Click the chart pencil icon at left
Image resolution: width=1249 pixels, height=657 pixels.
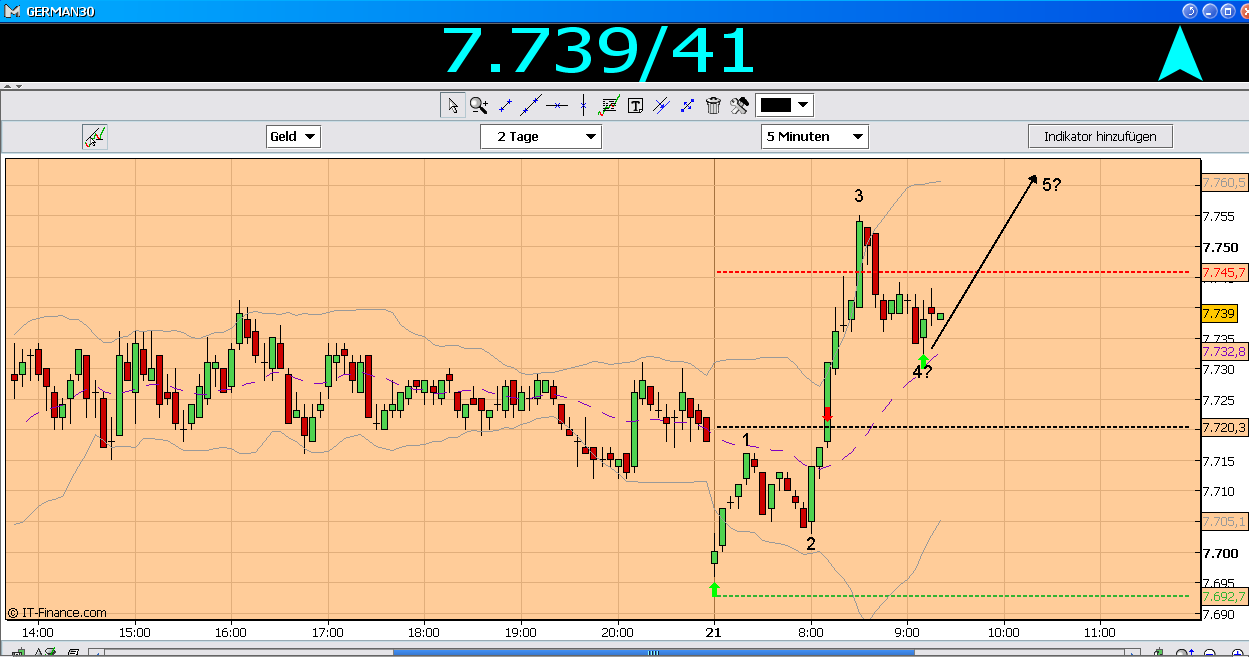(95, 137)
